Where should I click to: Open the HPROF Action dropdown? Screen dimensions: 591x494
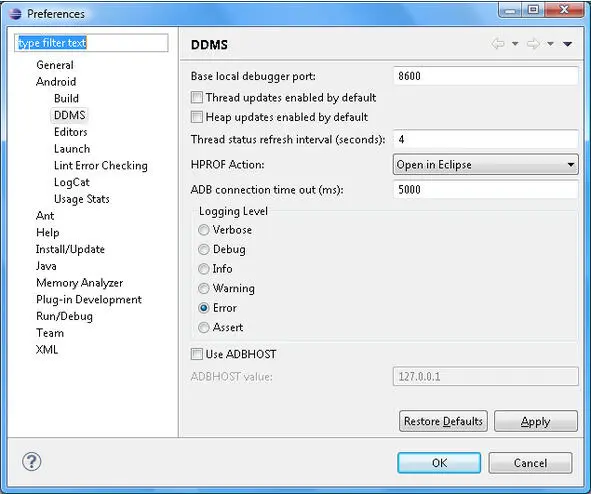485,164
